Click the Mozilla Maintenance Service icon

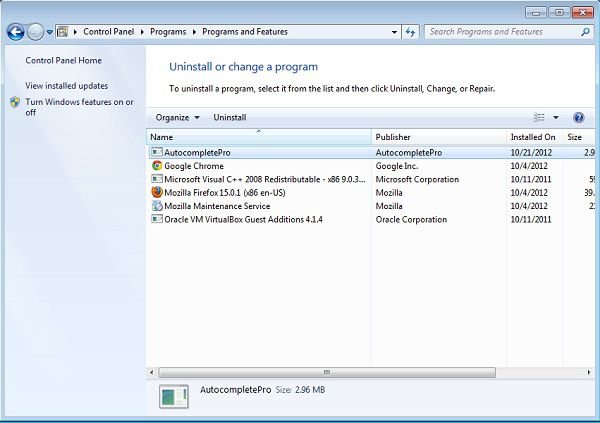(x=157, y=206)
